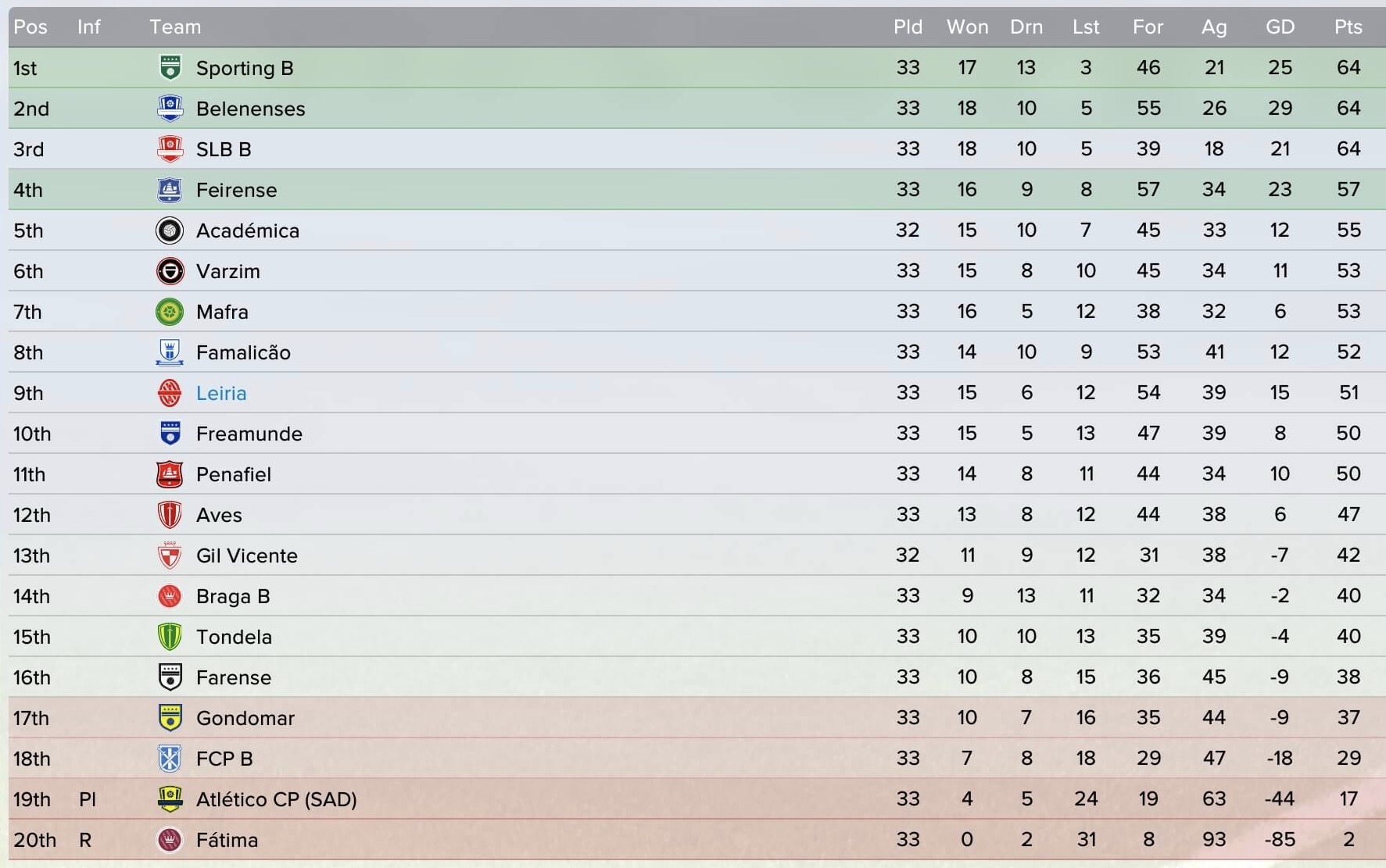Image resolution: width=1386 pixels, height=868 pixels.
Task: Open Atlético CP (SAD) team page
Action: coord(276,799)
